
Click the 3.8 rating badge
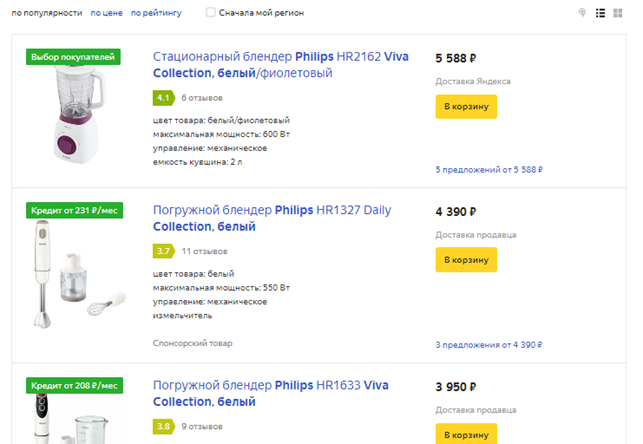coord(163,427)
